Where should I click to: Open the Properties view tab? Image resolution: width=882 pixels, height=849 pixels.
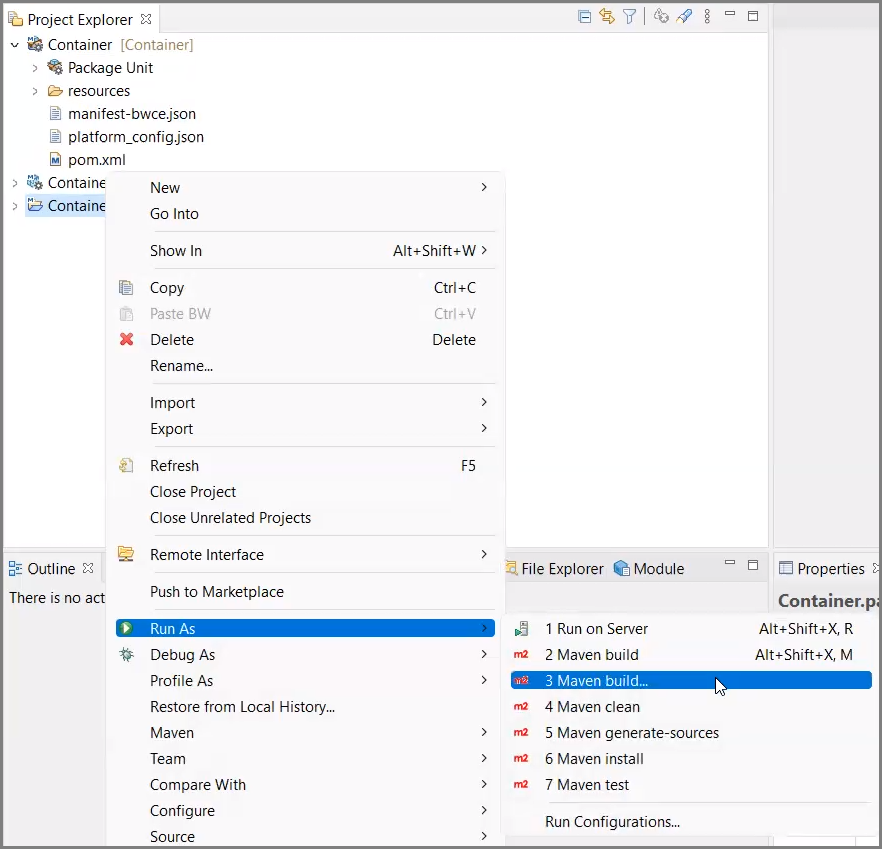[829, 569]
